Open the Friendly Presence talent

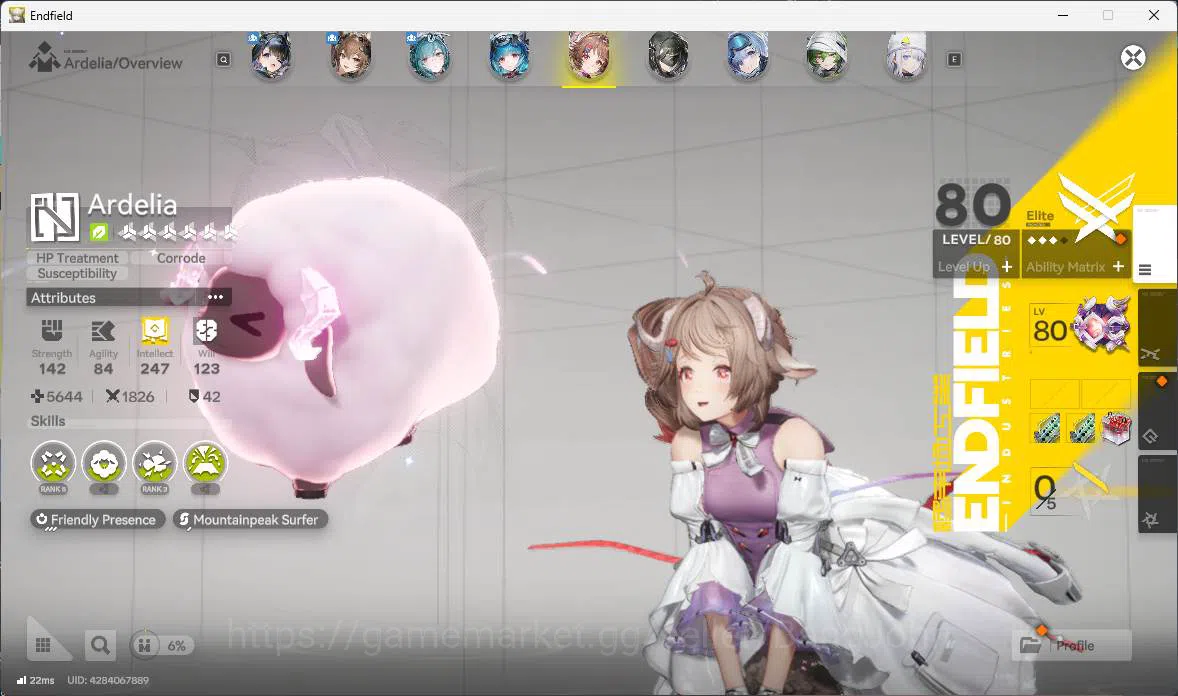click(98, 519)
